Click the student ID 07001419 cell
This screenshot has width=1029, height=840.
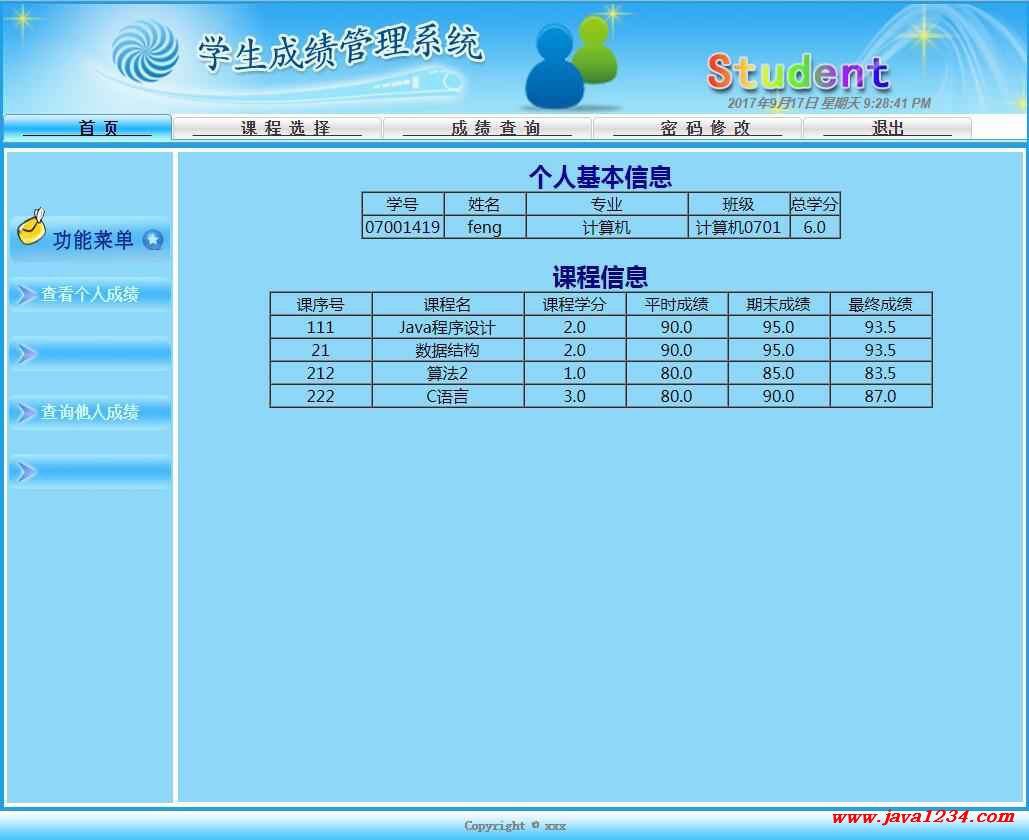pyautogui.click(x=402, y=227)
